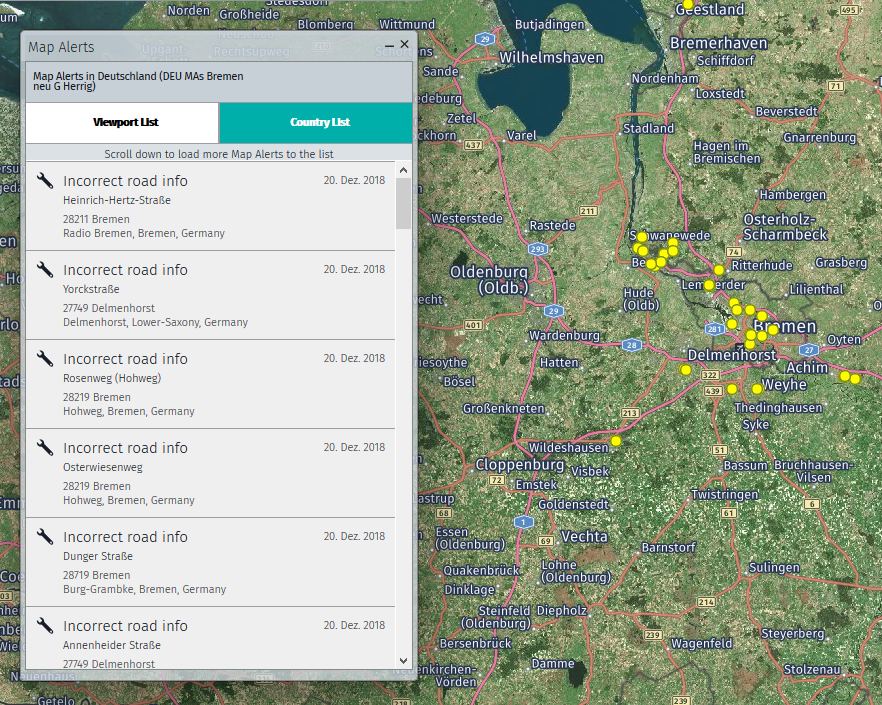Image resolution: width=882 pixels, height=705 pixels.
Task: Open the Heinrich-Hertz-Straße alert entry
Action: pyautogui.click(x=210, y=206)
